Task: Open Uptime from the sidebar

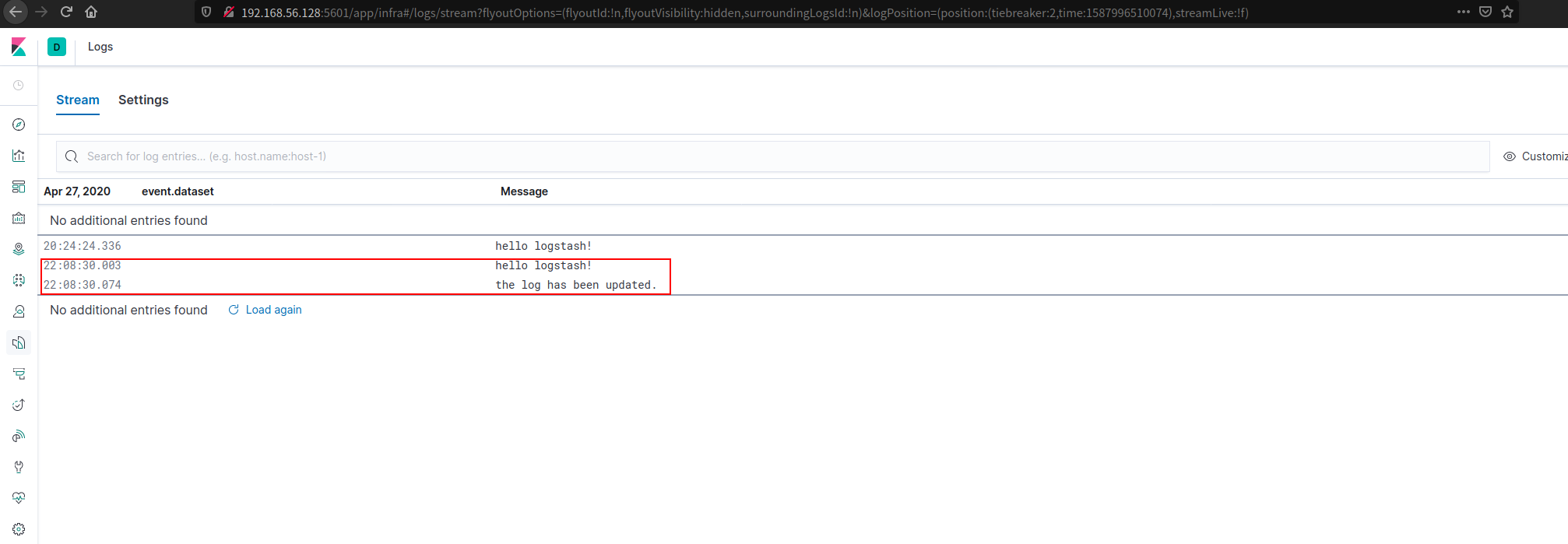Action: click(19, 405)
